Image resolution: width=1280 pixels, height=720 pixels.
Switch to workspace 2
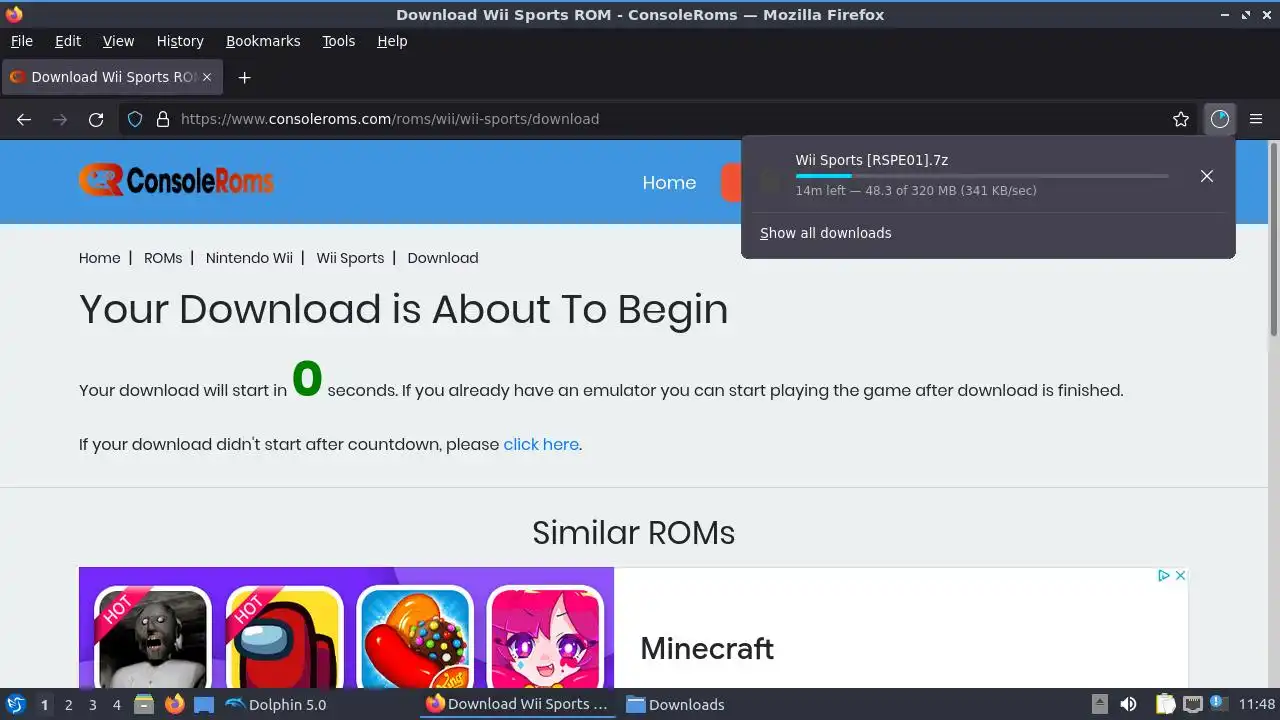(68, 705)
